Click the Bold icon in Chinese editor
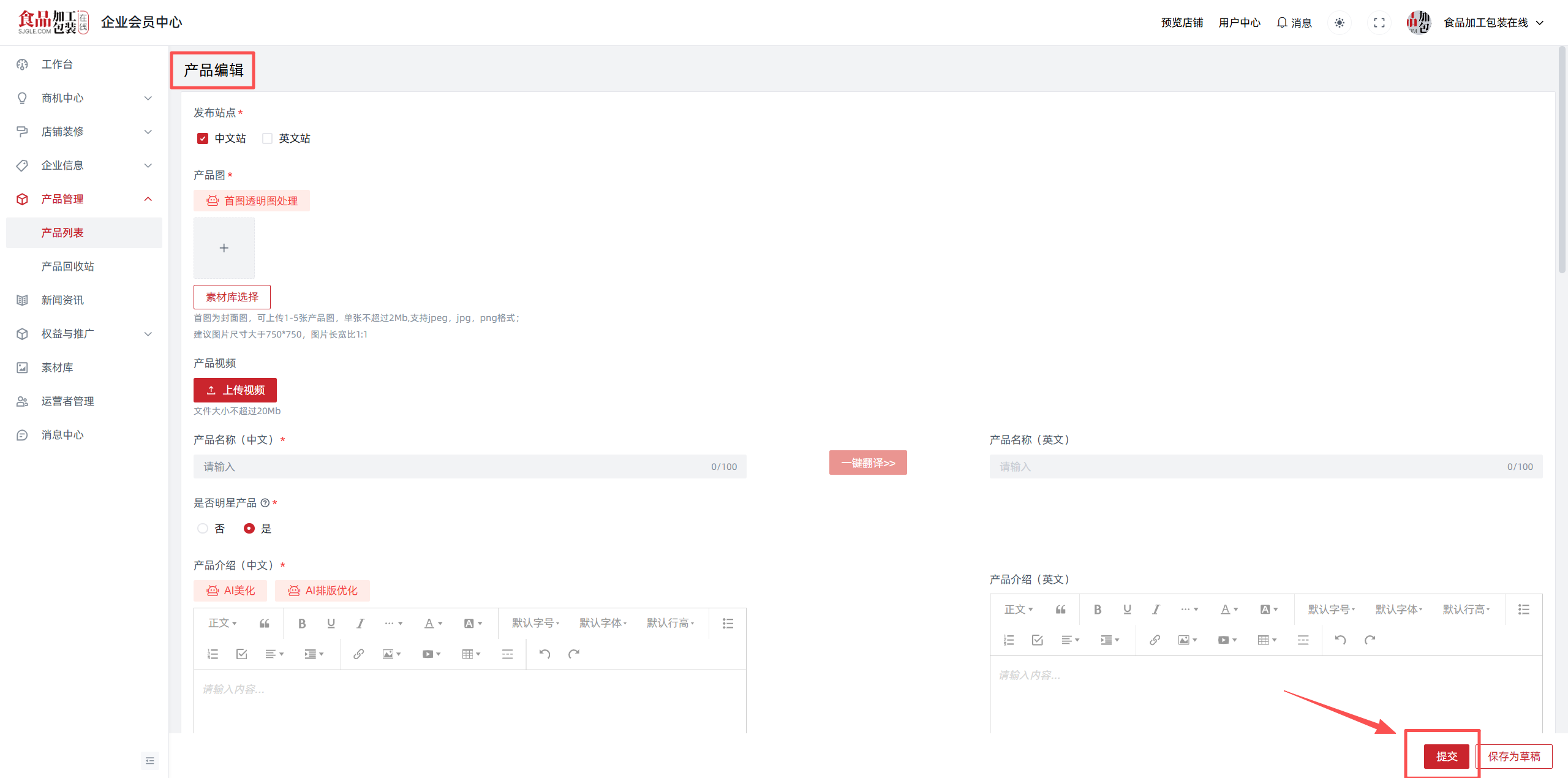The image size is (1568, 778). (301, 623)
